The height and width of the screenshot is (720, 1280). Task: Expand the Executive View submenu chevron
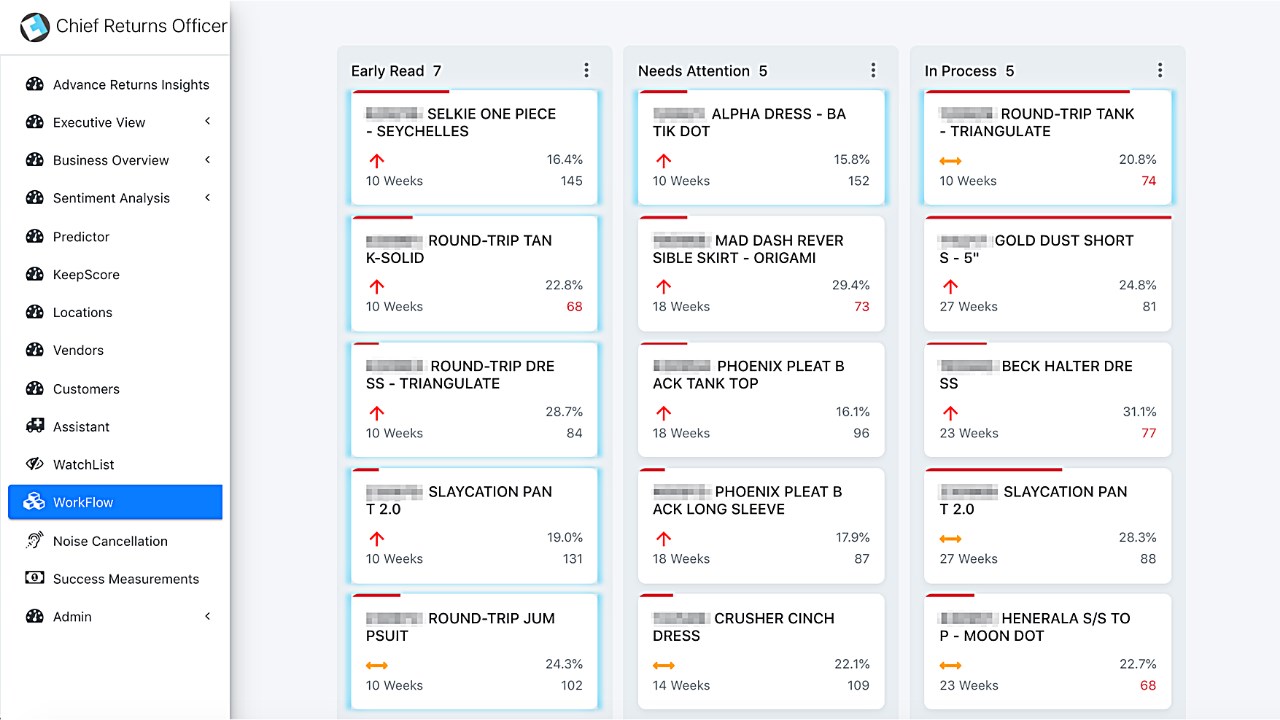coord(208,122)
